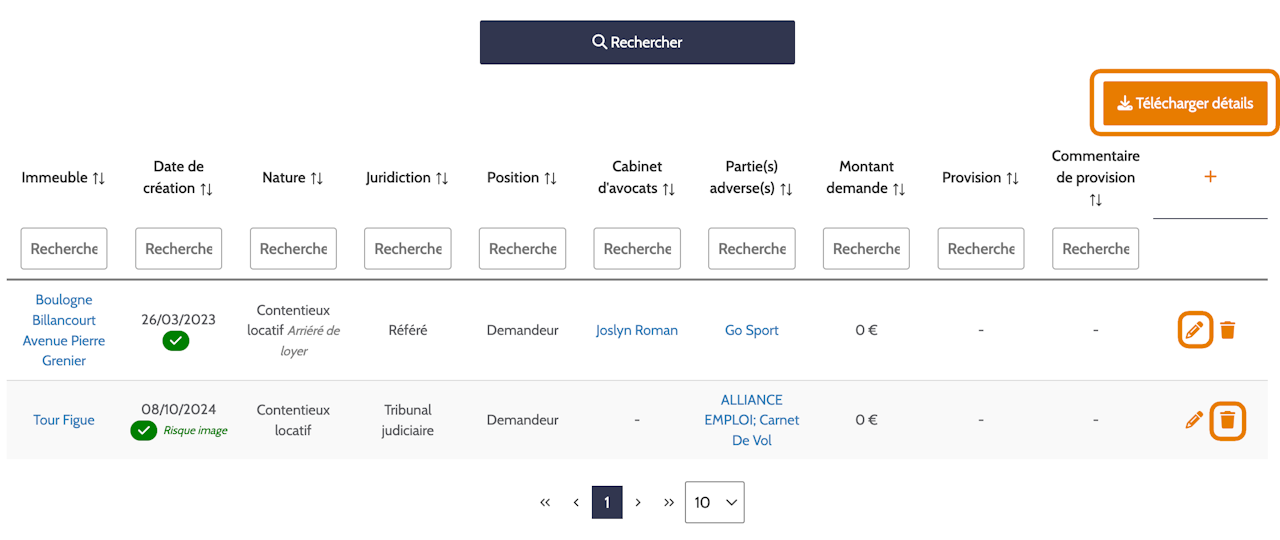Delete the Tour Figue row
Viewport: 1280px width, 540px height.
pyautogui.click(x=1228, y=420)
